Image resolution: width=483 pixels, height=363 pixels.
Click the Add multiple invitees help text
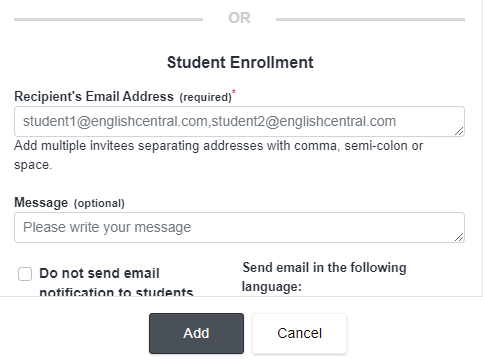point(218,155)
